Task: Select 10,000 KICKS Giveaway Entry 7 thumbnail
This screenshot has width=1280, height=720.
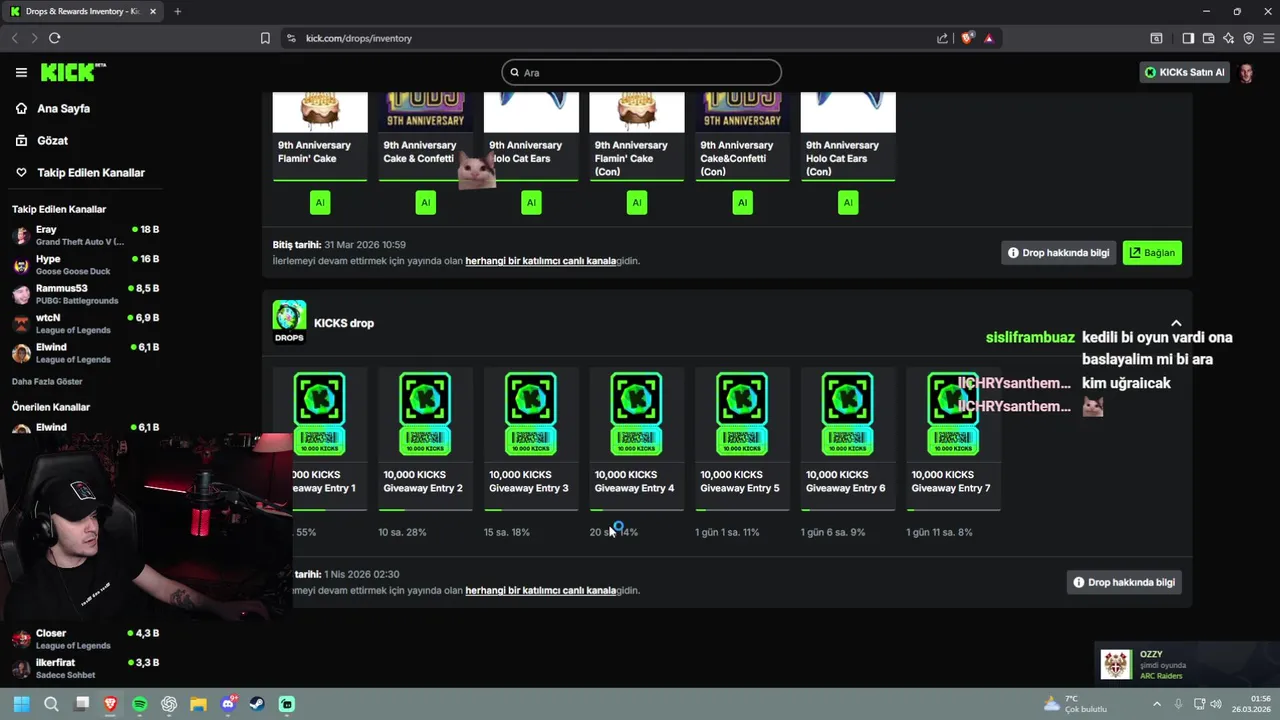Action: click(953, 413)
